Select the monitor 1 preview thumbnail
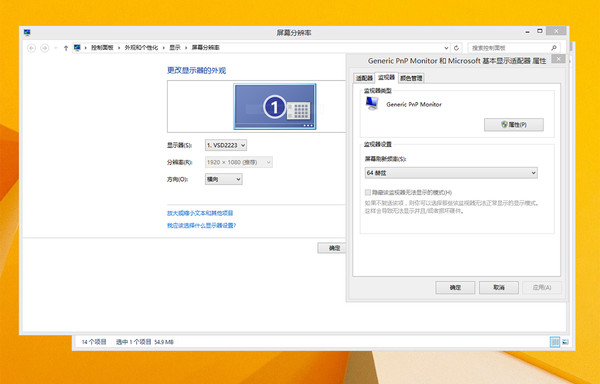 [275, 106]
